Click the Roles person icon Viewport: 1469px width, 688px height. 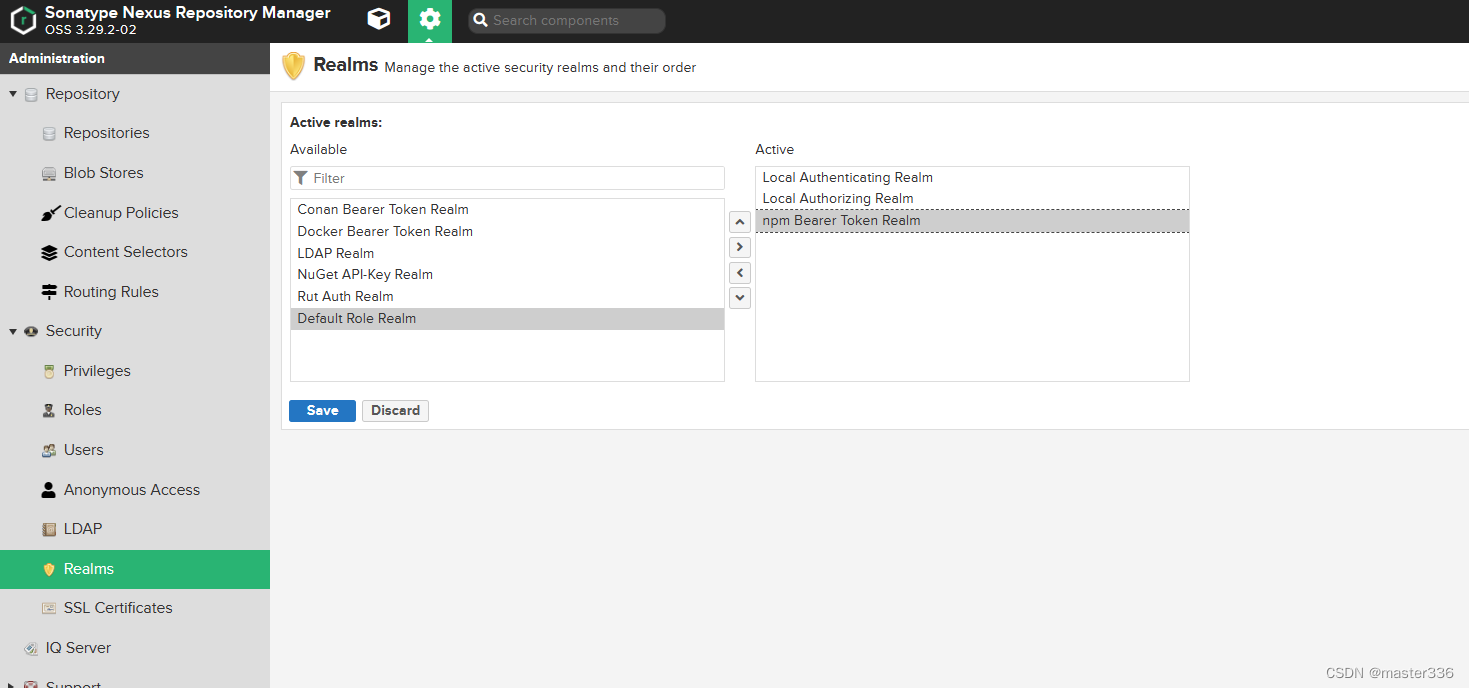[49, 410]
